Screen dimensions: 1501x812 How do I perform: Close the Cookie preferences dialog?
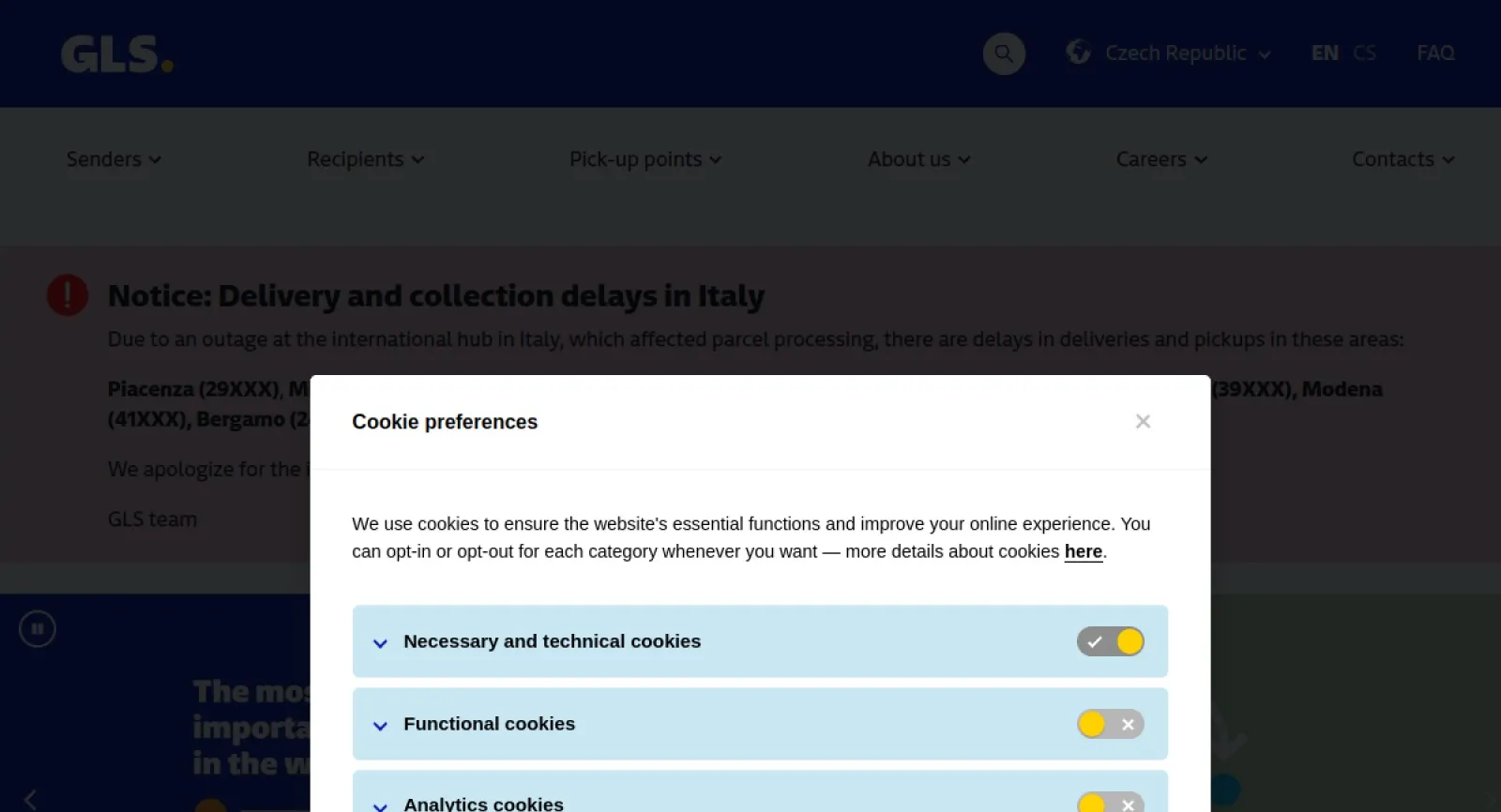tap(1143, 422)
